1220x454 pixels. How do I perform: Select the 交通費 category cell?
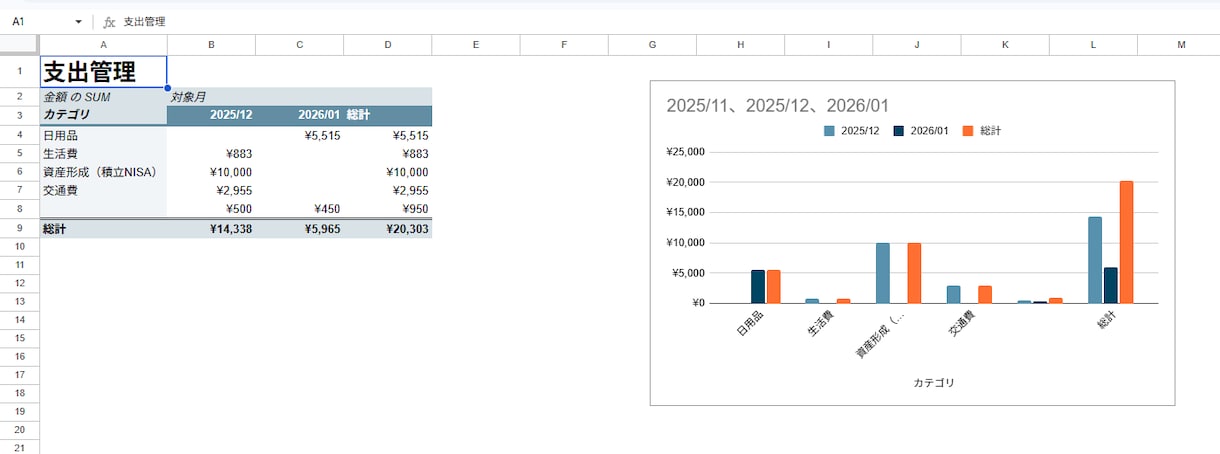pyautogui.click(x=103, y=190)
